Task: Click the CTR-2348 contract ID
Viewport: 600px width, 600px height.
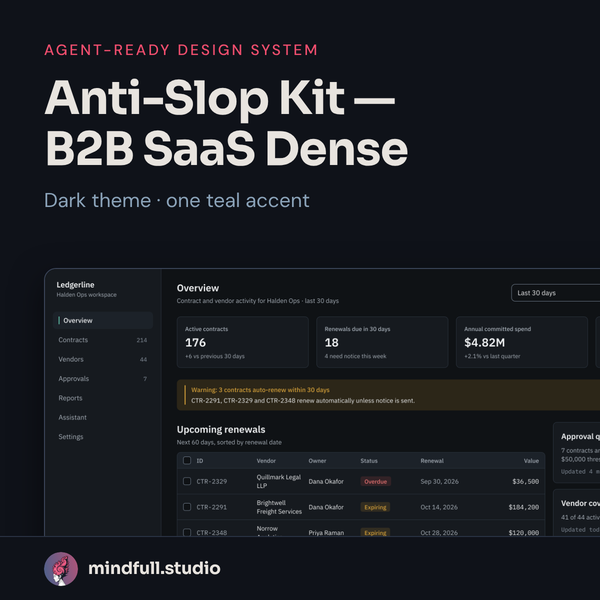Action: 212,532
